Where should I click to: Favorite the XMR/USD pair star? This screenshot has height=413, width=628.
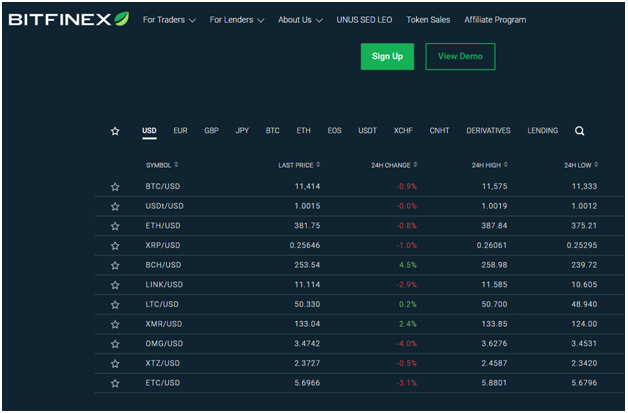point(115,324)
